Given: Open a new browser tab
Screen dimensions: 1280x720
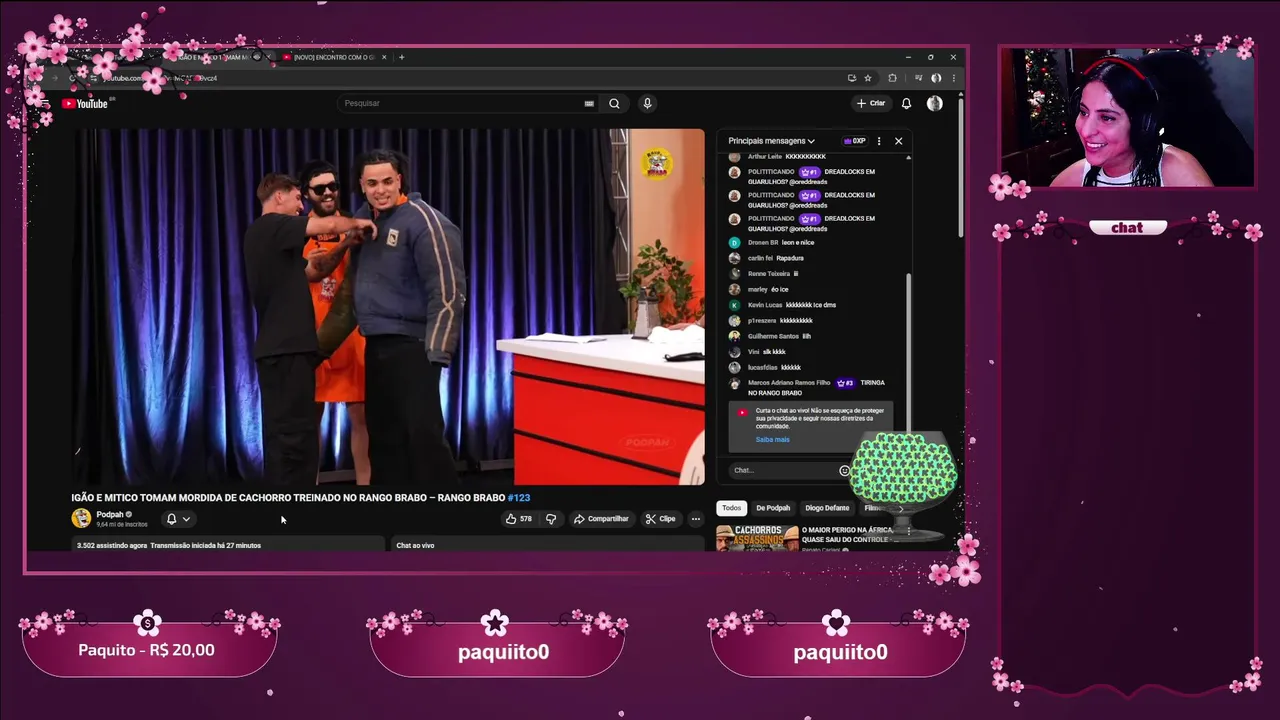Looking at the screenshot, I should (401, 57).
